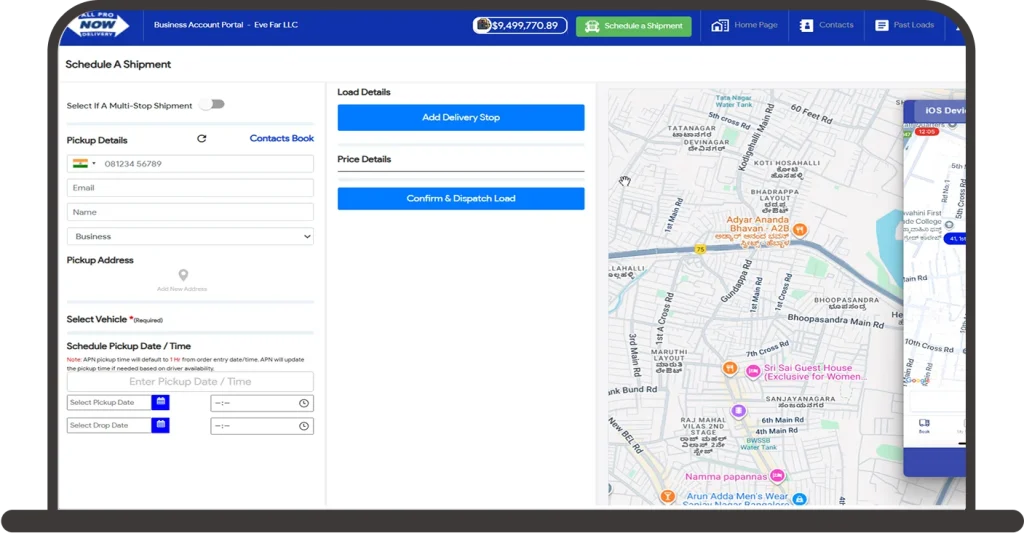This screenshot has height=533, width=1024.
Task: Open the India flag country code dropdown
Action: (x=84, y=163)
